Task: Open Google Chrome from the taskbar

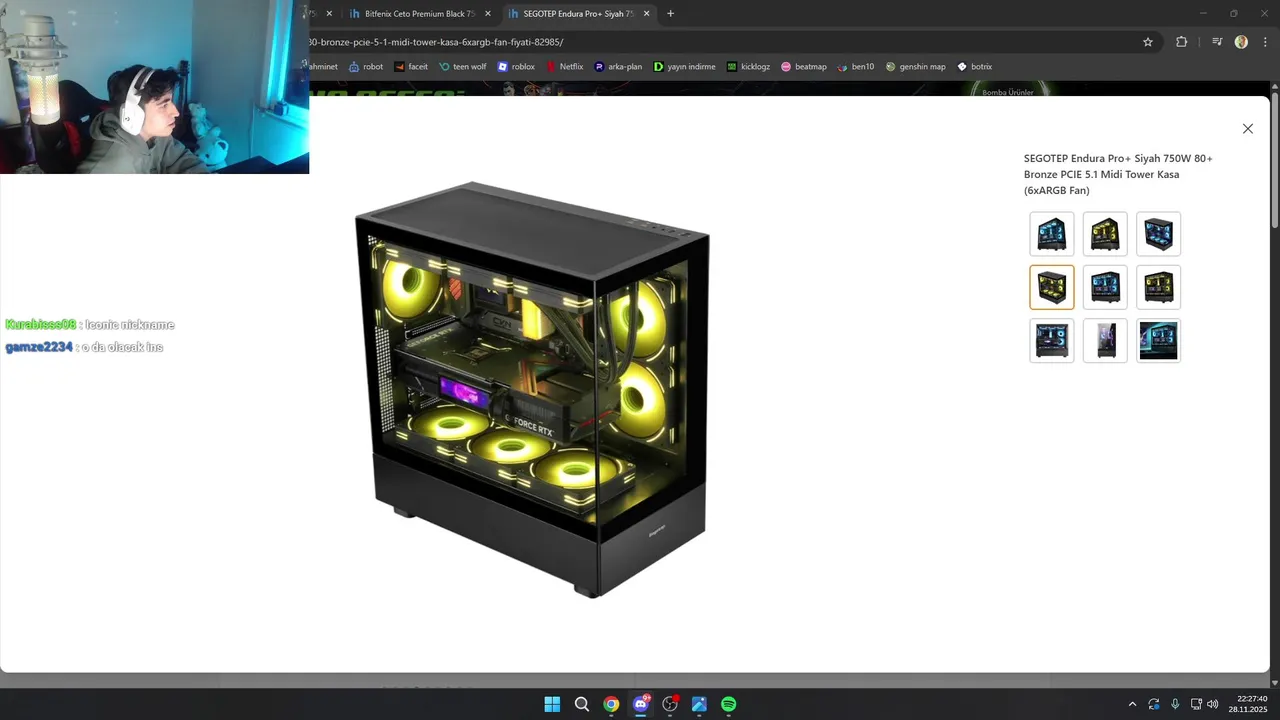Action: click(x=611, y=704)
